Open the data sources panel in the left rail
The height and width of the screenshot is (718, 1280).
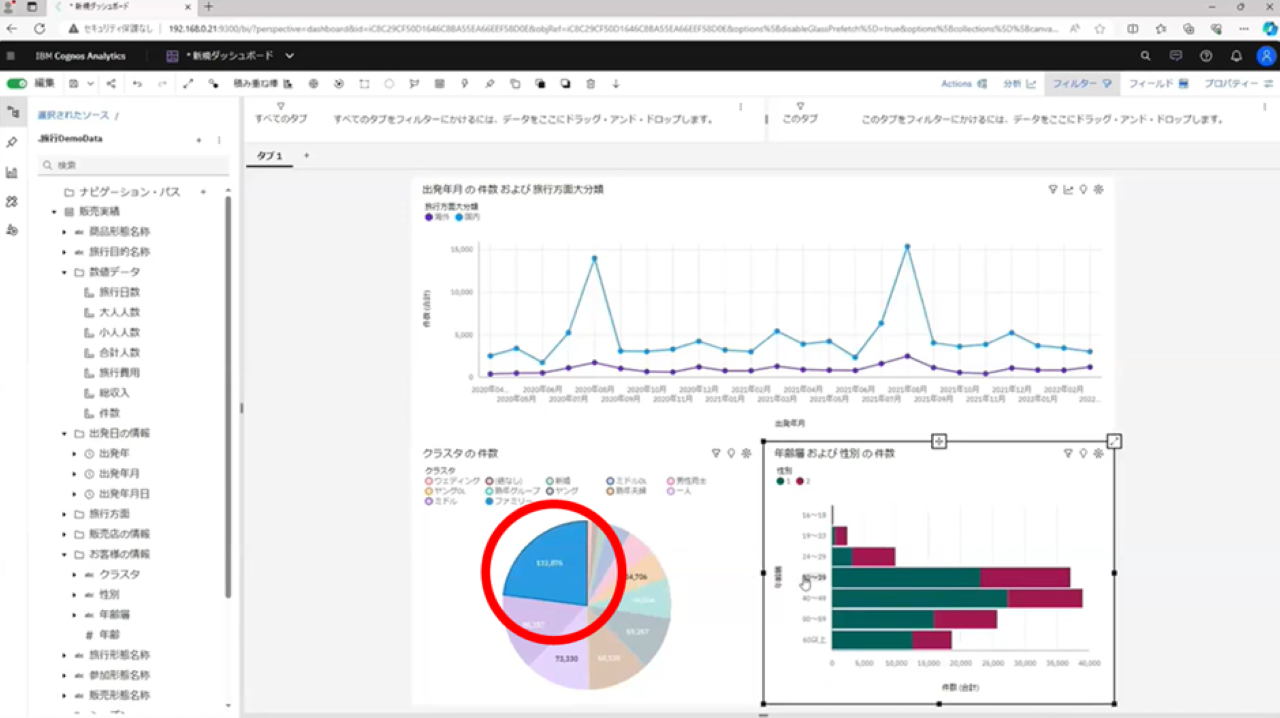12,113
